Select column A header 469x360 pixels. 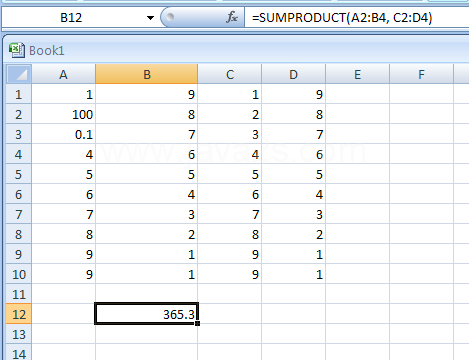point(63,74)
